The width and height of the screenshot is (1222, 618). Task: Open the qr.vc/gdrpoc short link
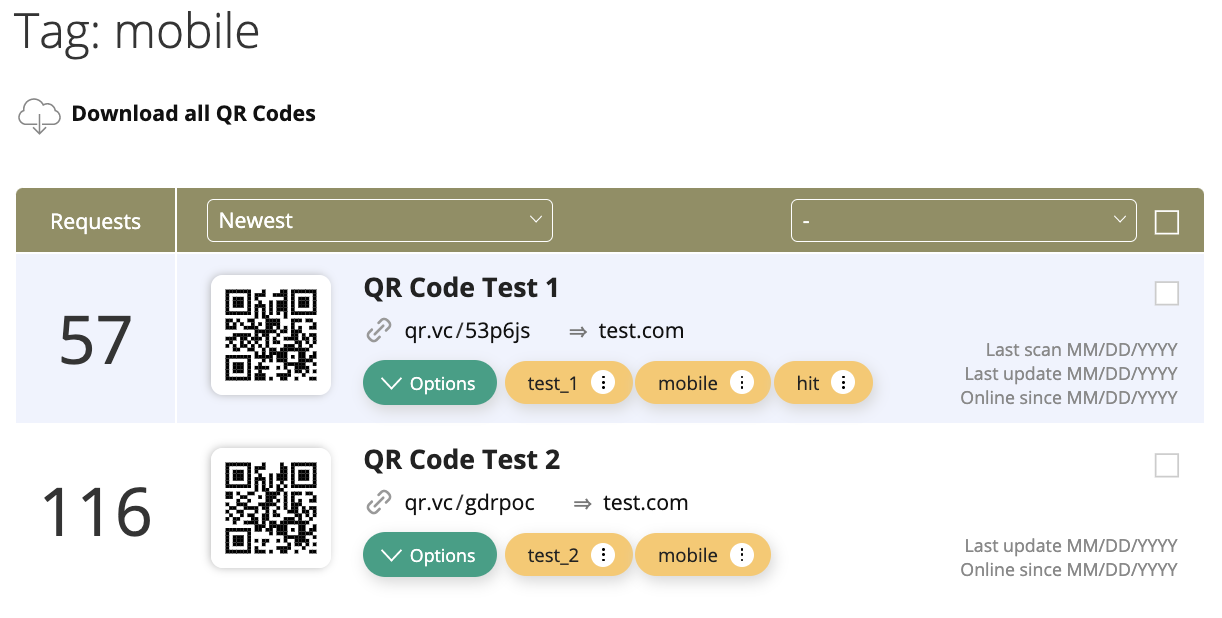(469, 503)
